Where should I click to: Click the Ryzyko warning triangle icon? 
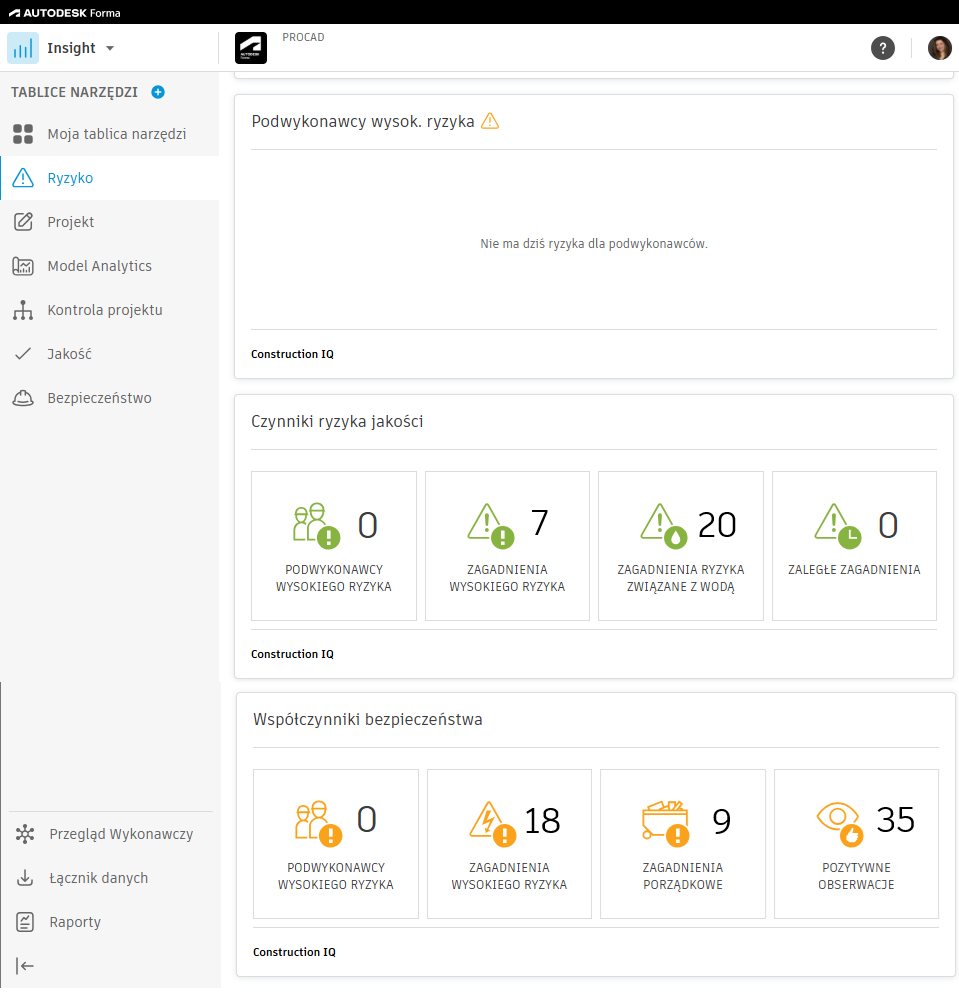[x=23, y=178]
